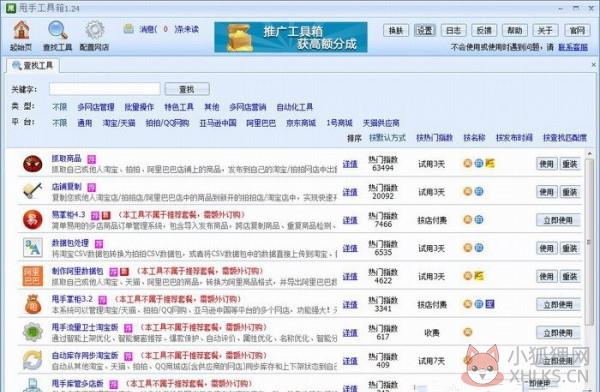This screenshot has width=600, height=392.
Task: Click yellow platform icon in 制作阿里数据包 row
Action: (479, 276)
